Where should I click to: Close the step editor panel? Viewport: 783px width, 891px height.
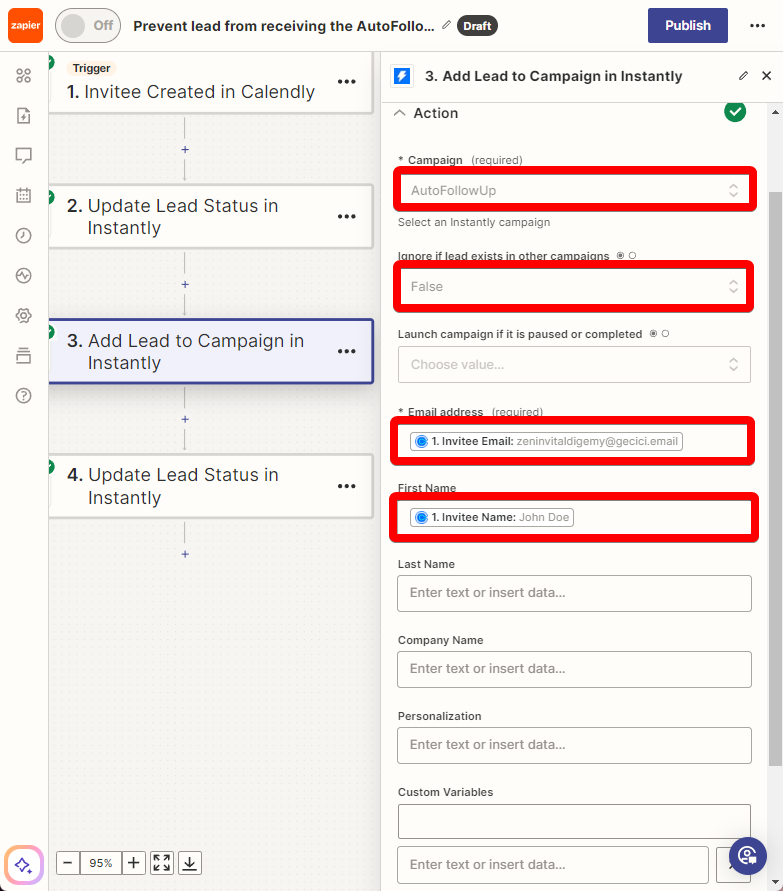point(767,76)
